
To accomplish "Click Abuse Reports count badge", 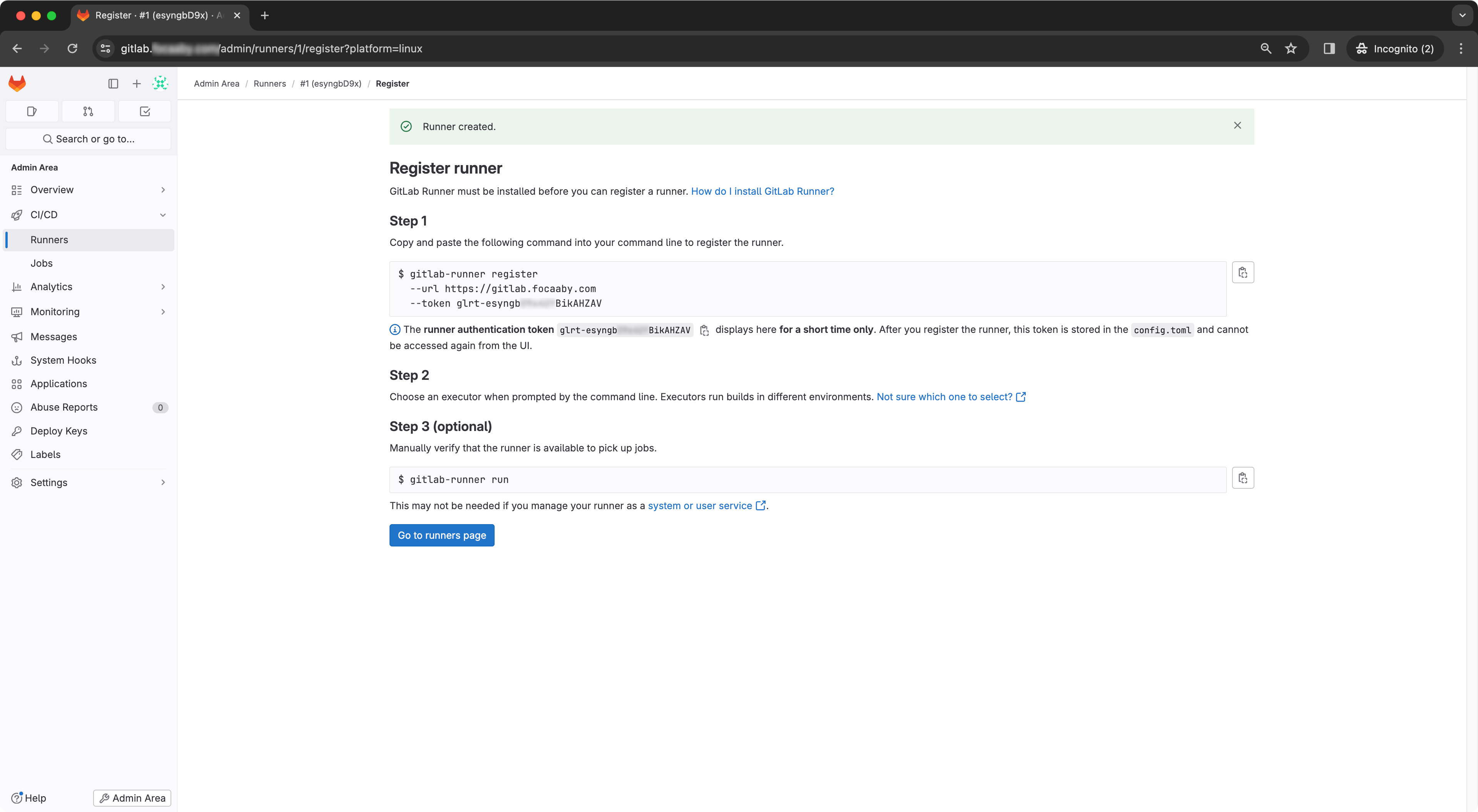I will pos(160,408).
